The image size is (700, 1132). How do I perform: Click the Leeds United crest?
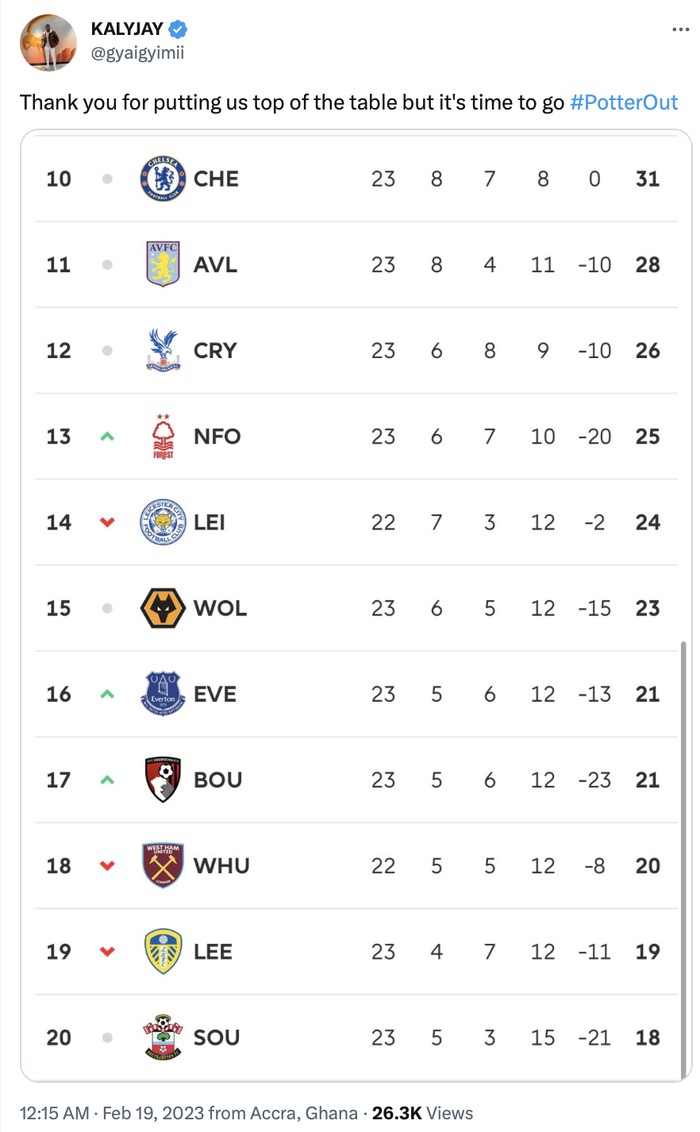click(x=163, y=951)
